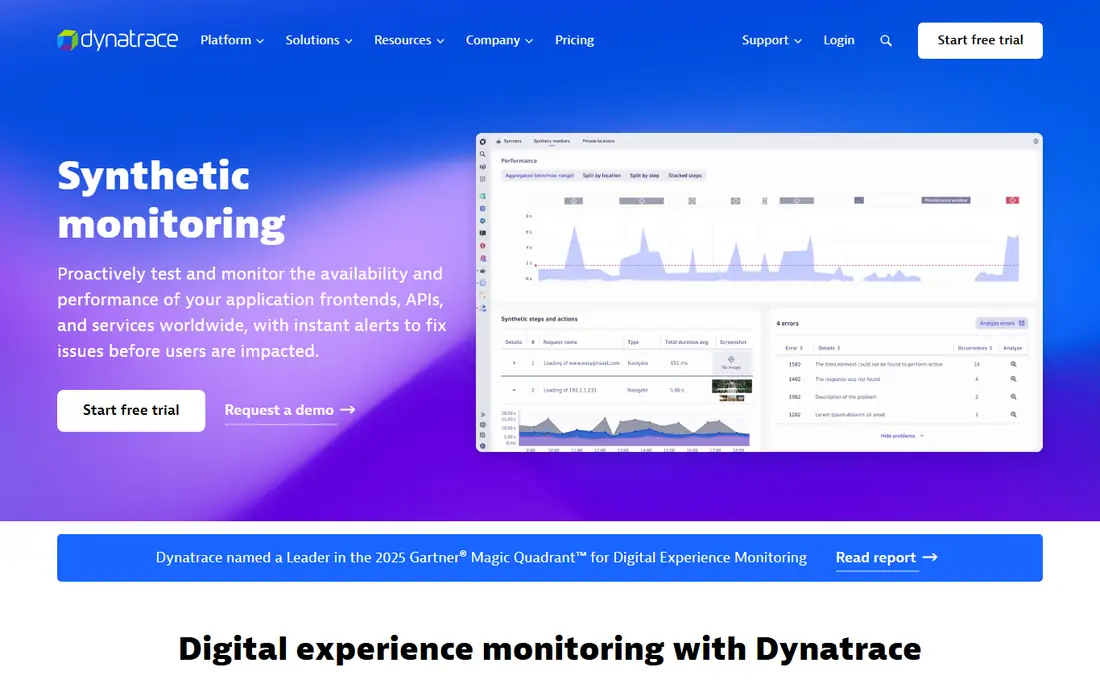Click the green icon in the dashboard sidebar

coord(483,196)
